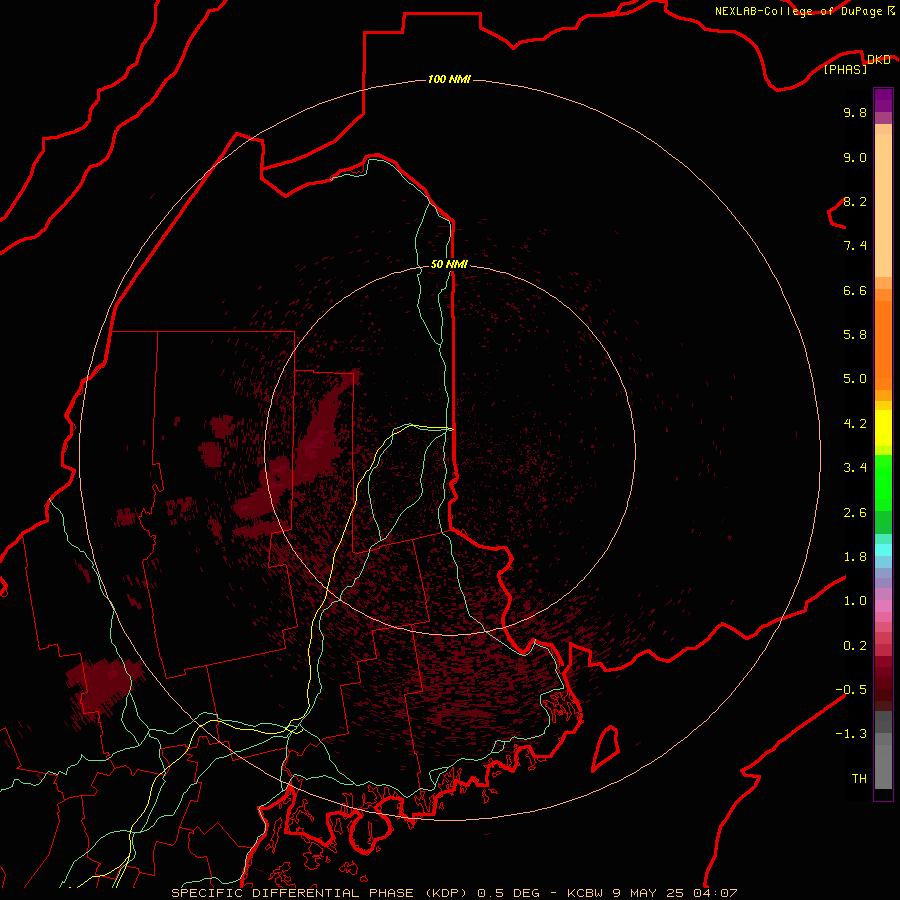Click the 50 NMI range ring label

[x=449, y=264]
